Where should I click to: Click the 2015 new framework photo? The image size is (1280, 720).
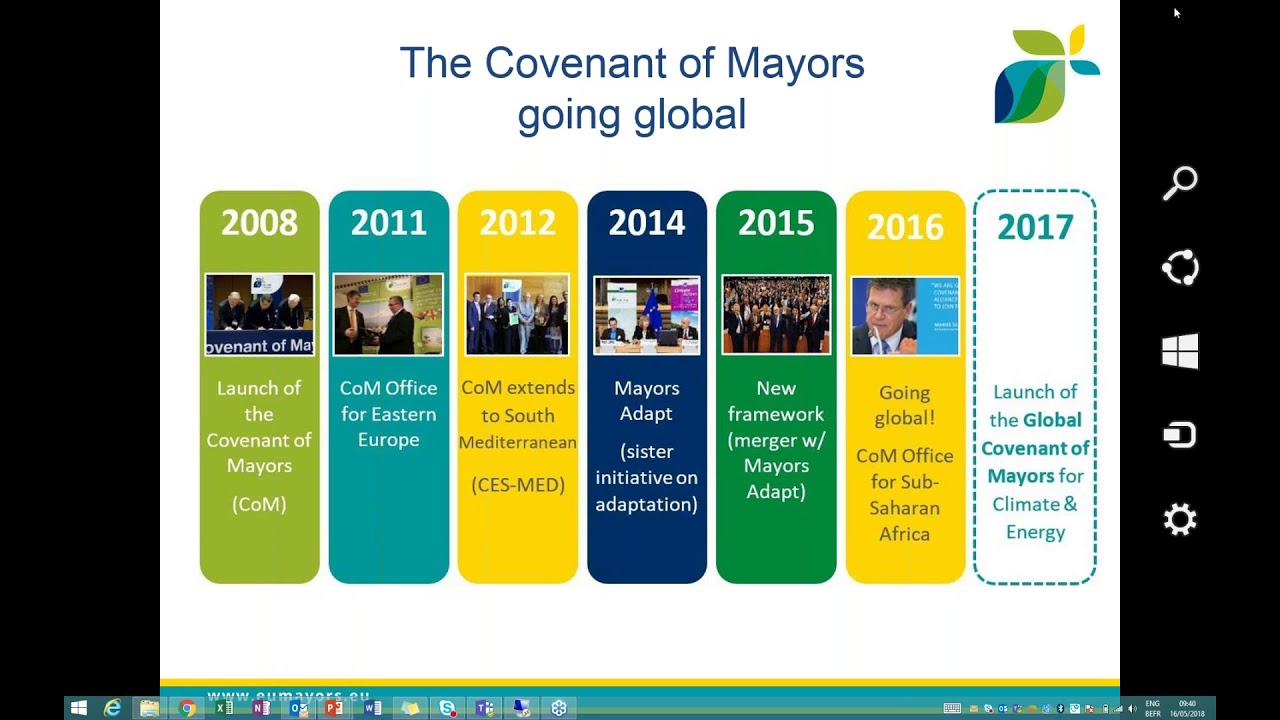tap(776, 315)
